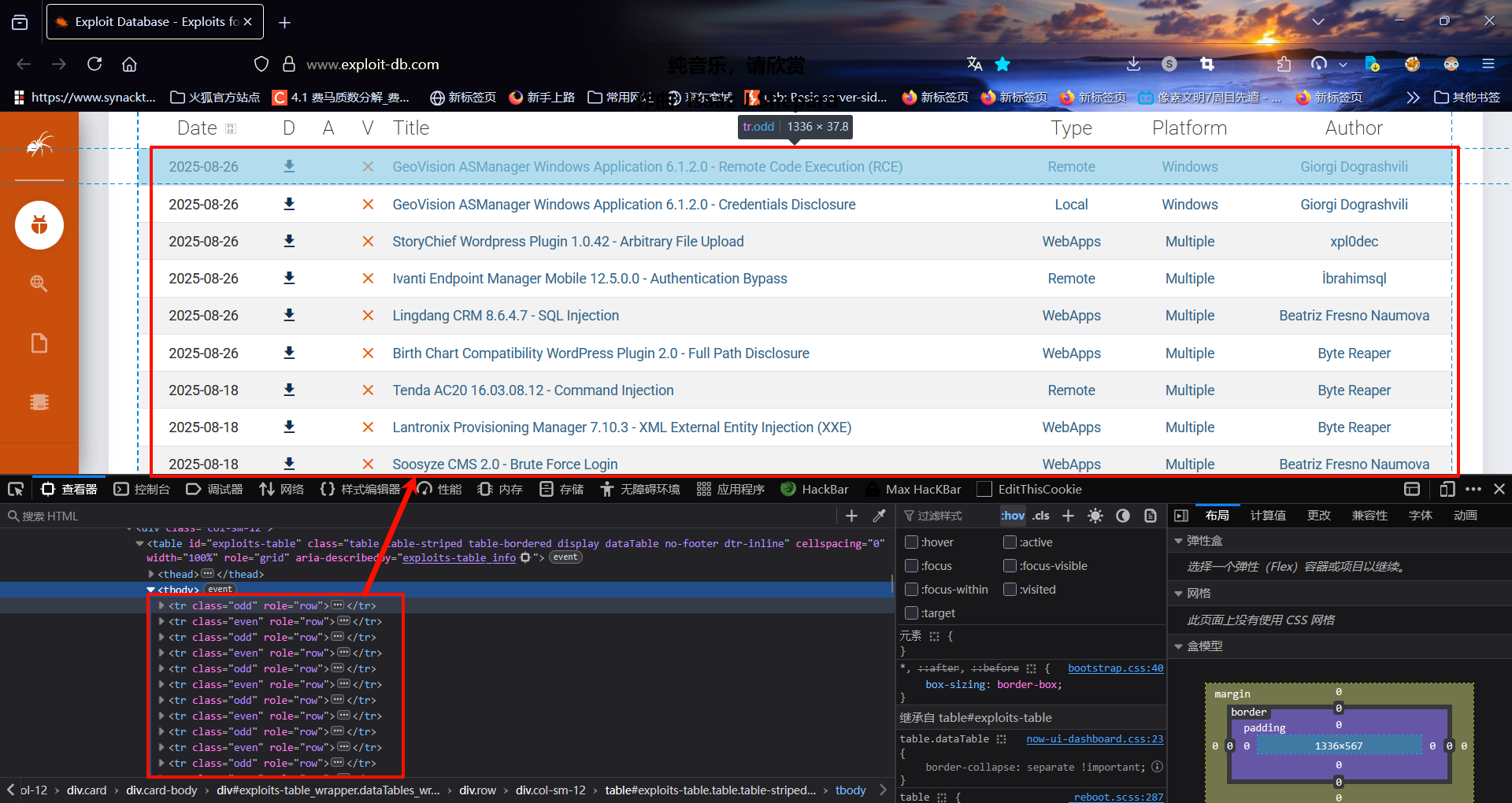Image resolution: width=1512 pixels, height=803 pixels.
Task: Show more bookmarks with double chevron
Action: click(1413, 98)
